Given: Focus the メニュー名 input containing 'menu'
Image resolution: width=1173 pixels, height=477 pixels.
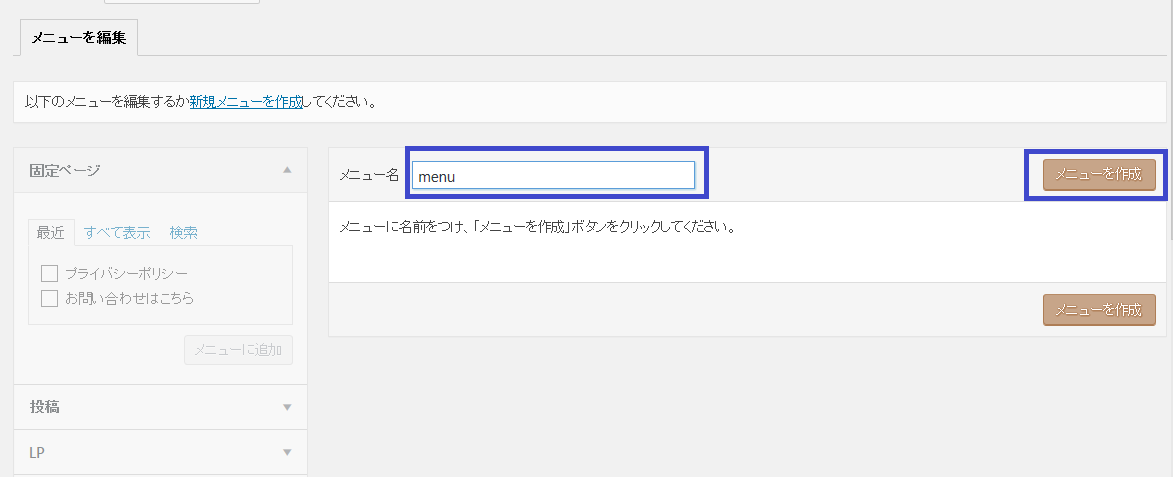Looking at the screenshot, I should pyautogui.click(x=553, y=175).
